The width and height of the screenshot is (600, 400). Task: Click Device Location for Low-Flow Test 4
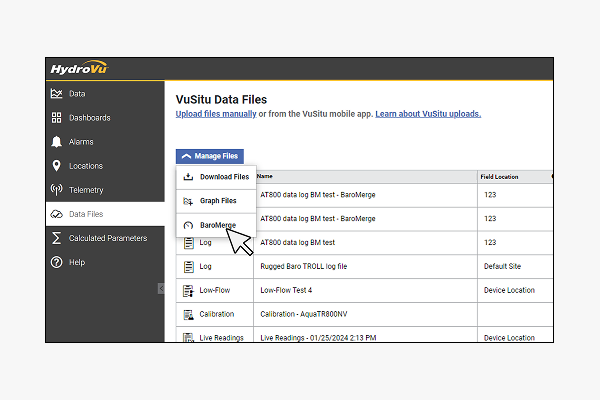pyautogui.click(x=509, y=291)
